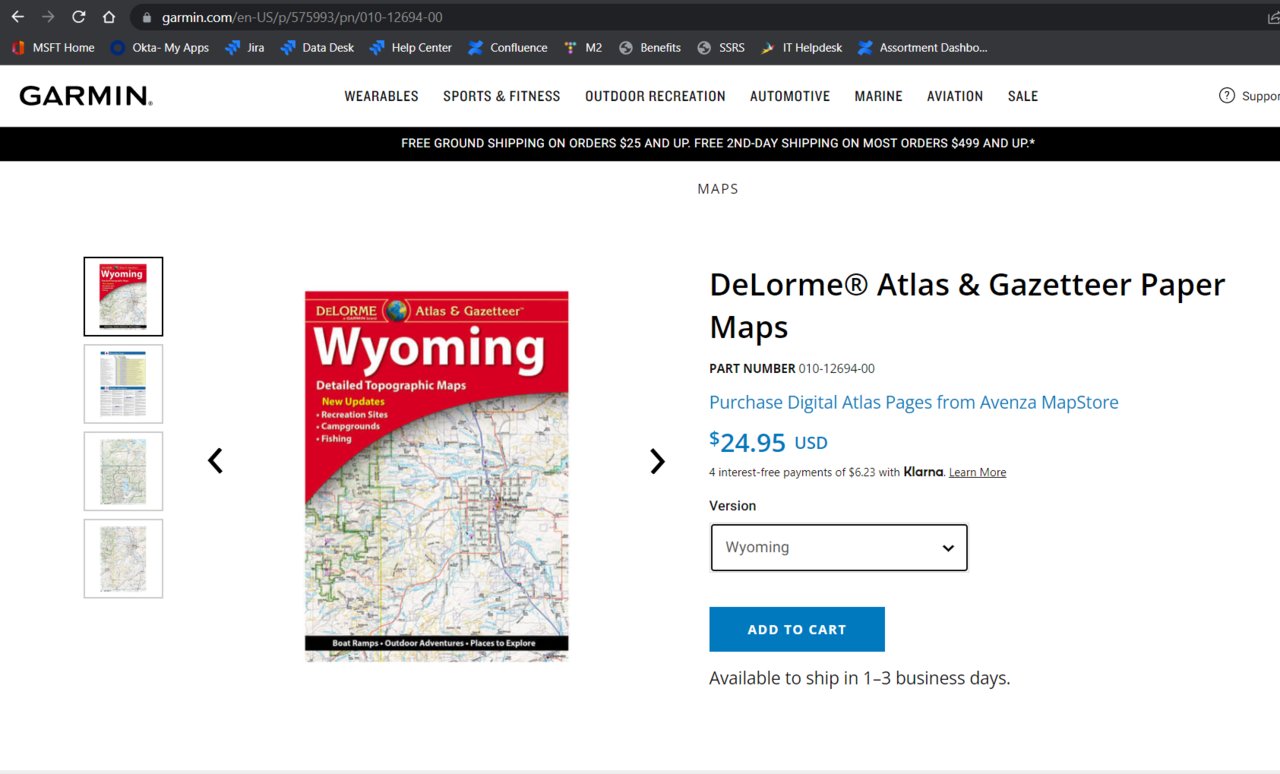This screenshot has height=774, width=1280.
Task: Open the Sale menu
Action: pos(1023,96)
